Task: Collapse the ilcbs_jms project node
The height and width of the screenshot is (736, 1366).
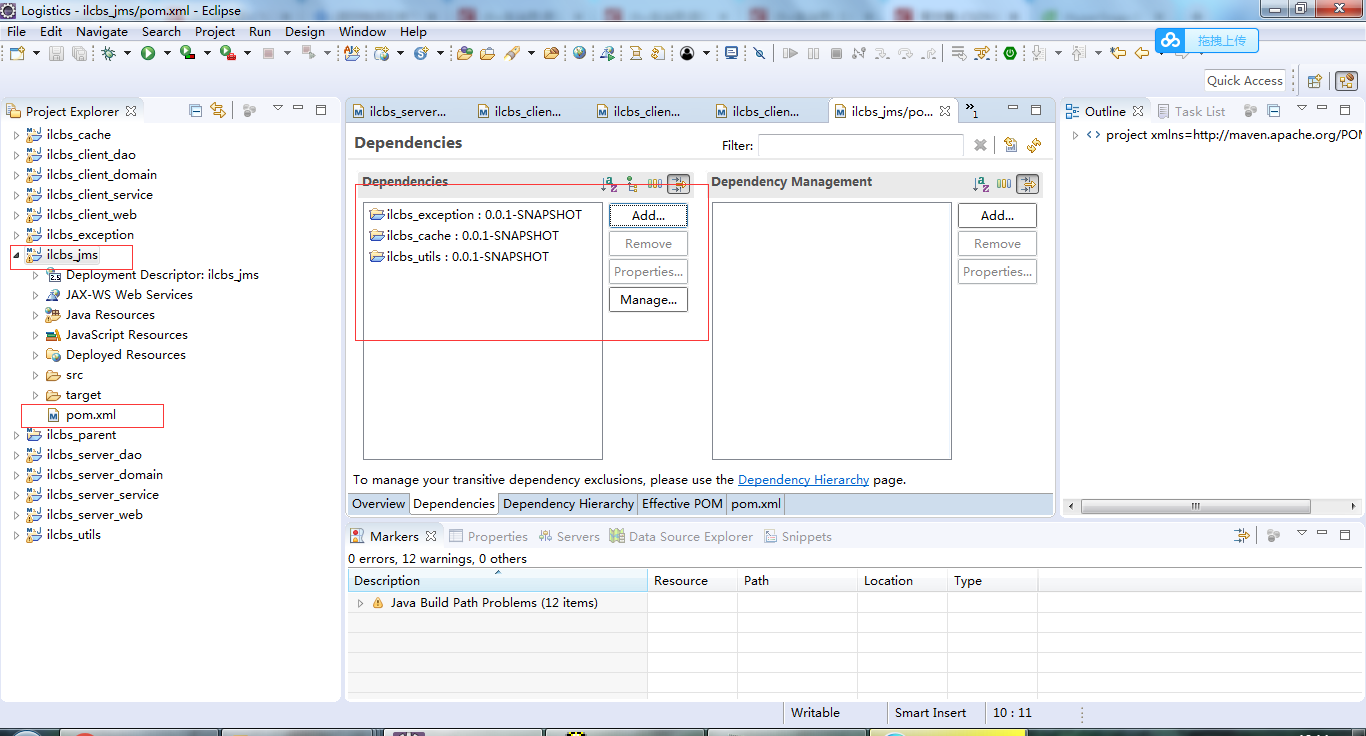Action: point(16,255)
